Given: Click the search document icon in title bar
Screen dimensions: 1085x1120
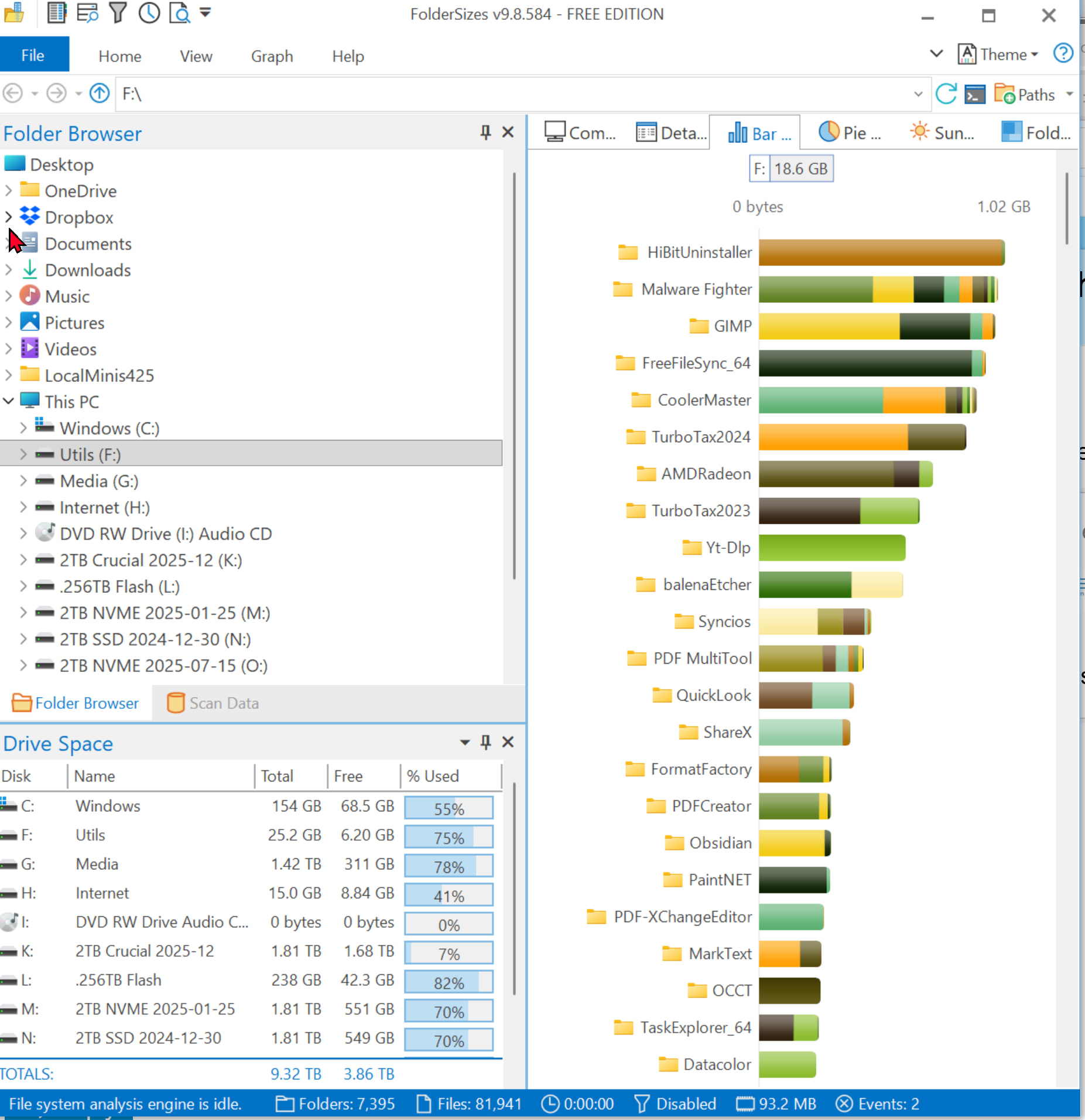Looking at the screenshot, I should coord(179,13).
